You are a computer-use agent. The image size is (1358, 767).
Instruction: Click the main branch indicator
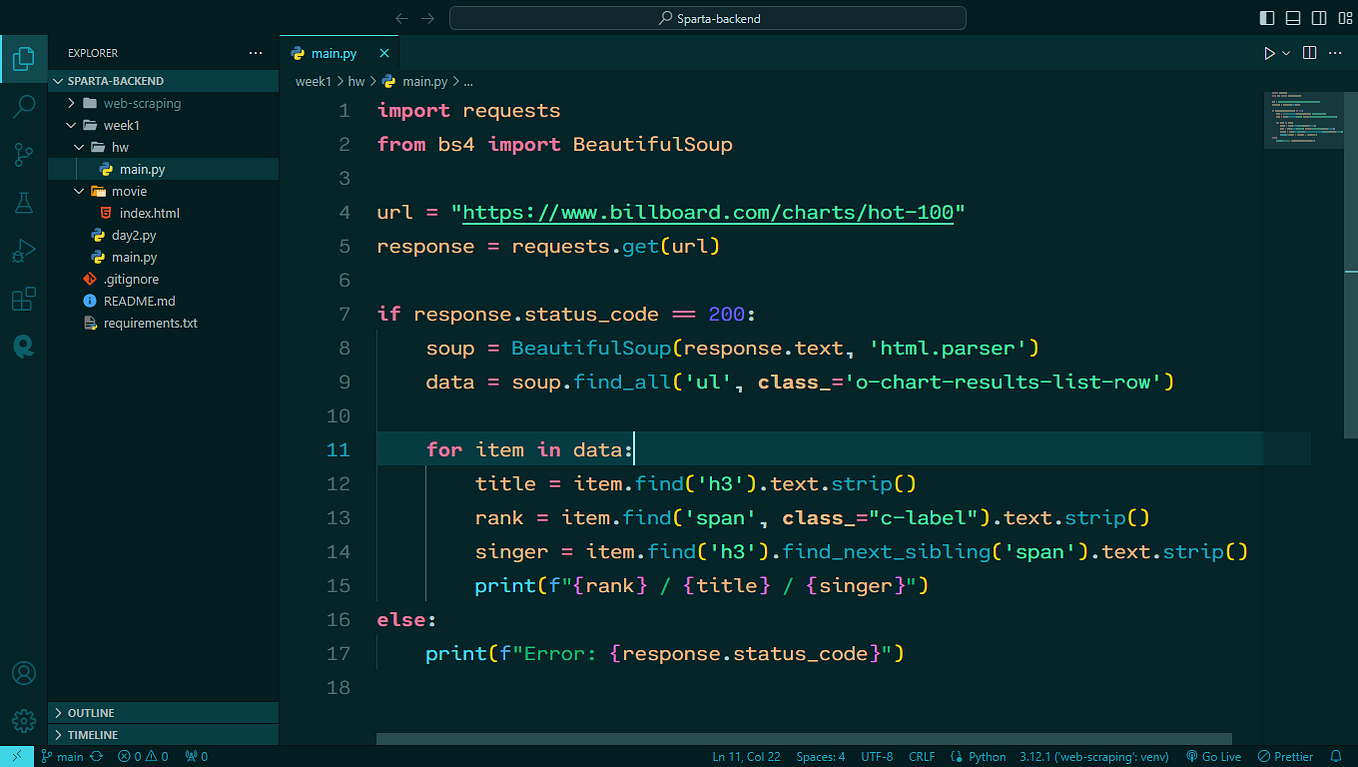tap(62, 756)
